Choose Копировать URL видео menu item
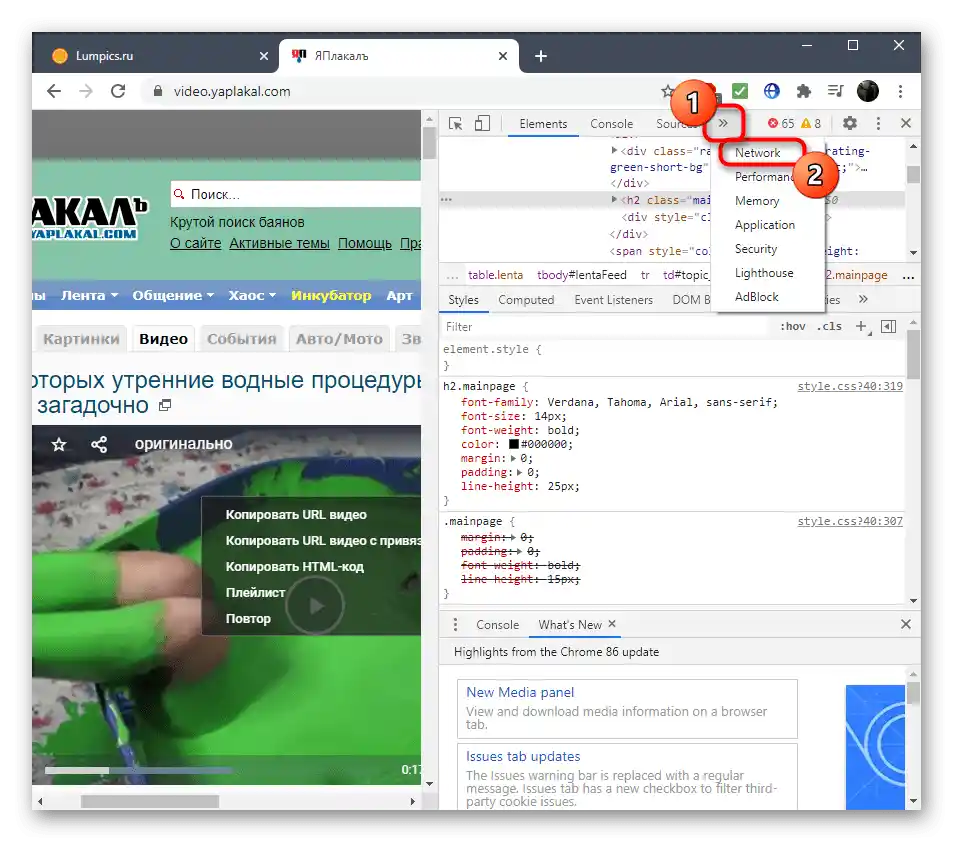953x842 pixels. pos(296,514)
